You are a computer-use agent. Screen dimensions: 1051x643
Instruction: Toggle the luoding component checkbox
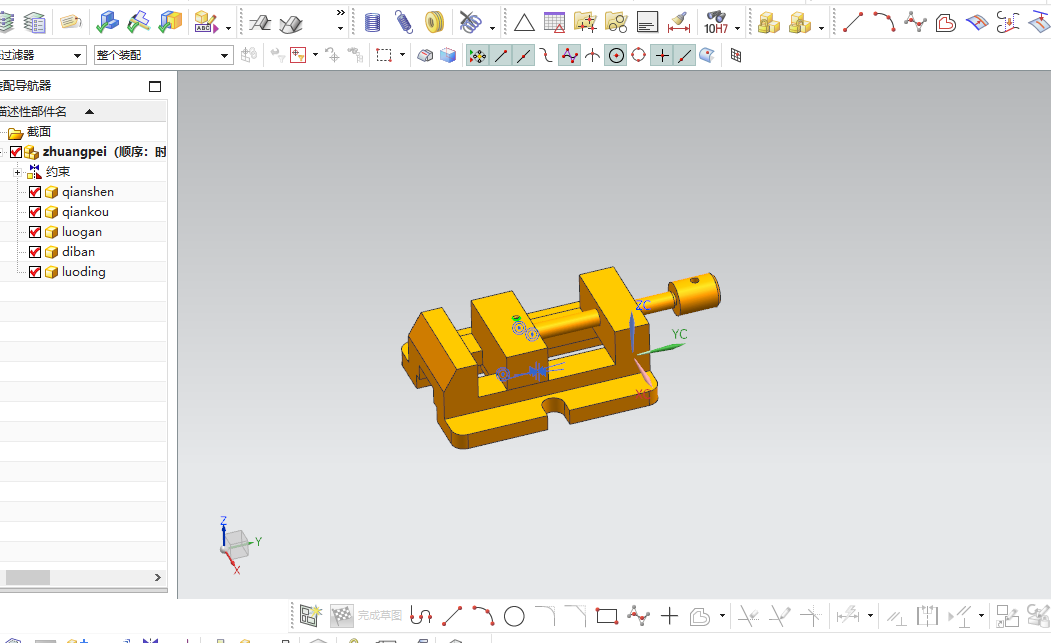click(35, 272)
